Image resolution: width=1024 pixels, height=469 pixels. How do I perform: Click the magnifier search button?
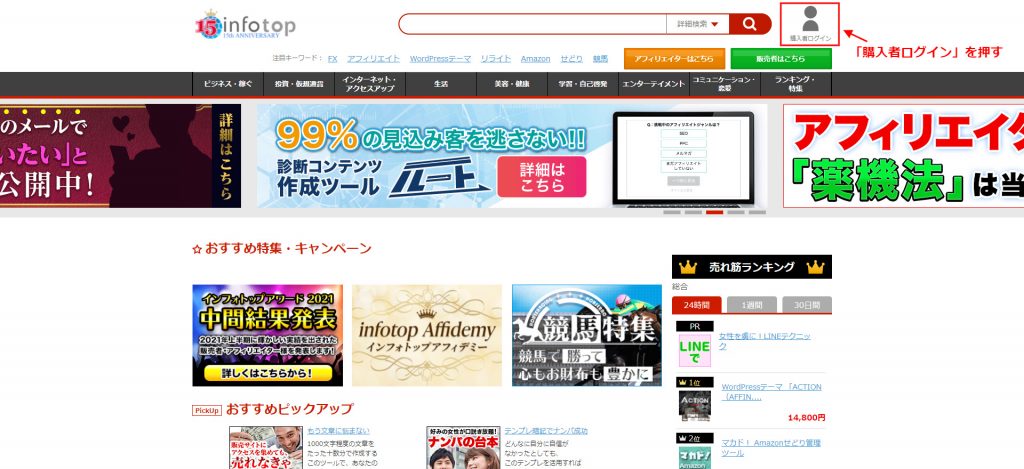750,24
